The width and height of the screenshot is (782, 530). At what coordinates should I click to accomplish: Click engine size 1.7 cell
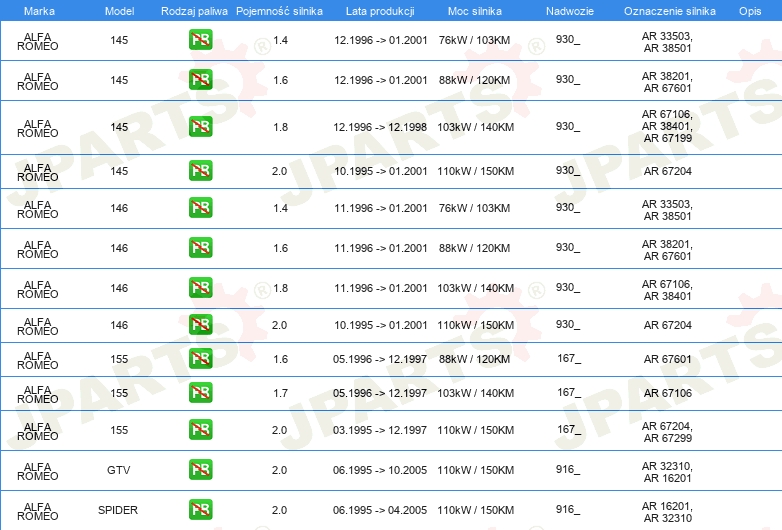pyautogui.click(x=280, y=393)
